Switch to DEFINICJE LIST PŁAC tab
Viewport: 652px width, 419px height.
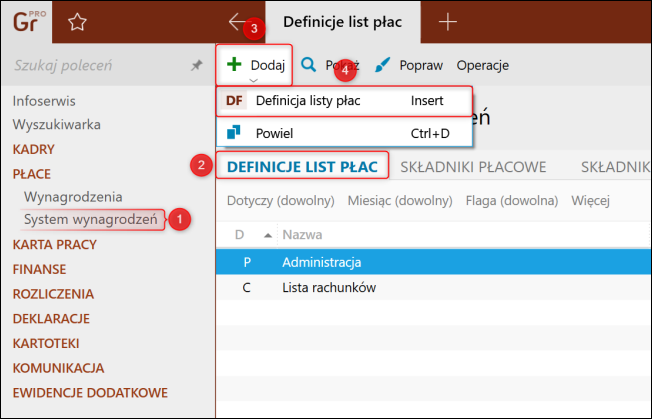[302, 167]
